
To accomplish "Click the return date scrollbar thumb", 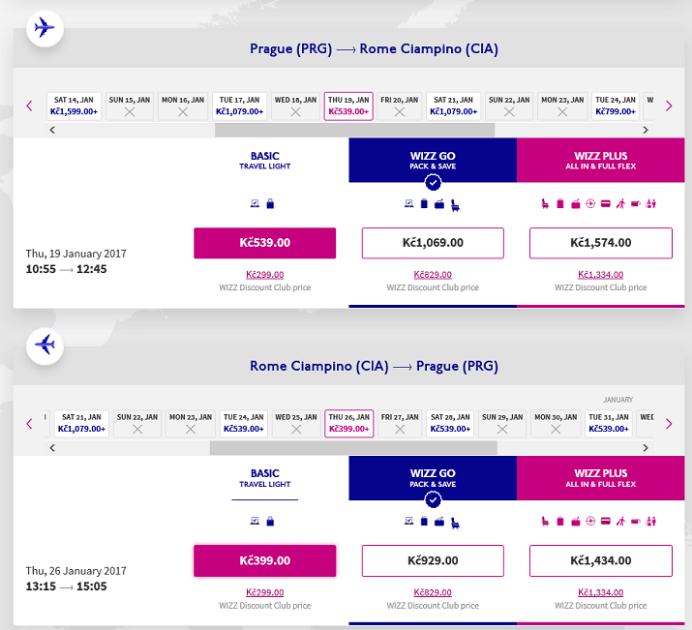I will [x=354, y=448].
